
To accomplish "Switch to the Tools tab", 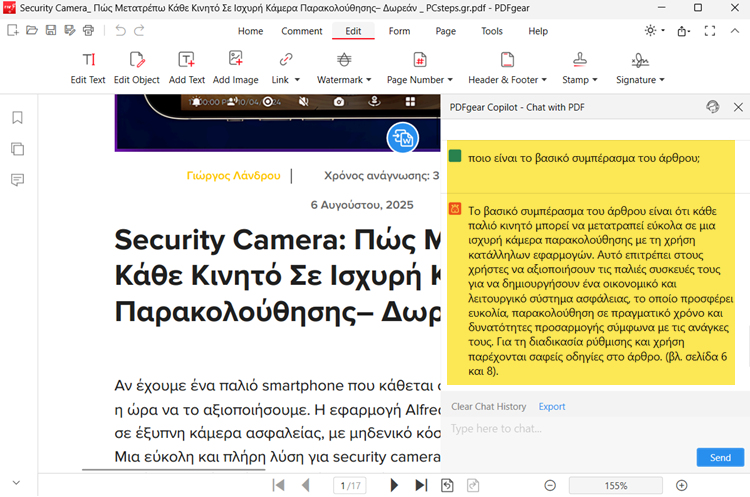I will [x=492, y=31].
